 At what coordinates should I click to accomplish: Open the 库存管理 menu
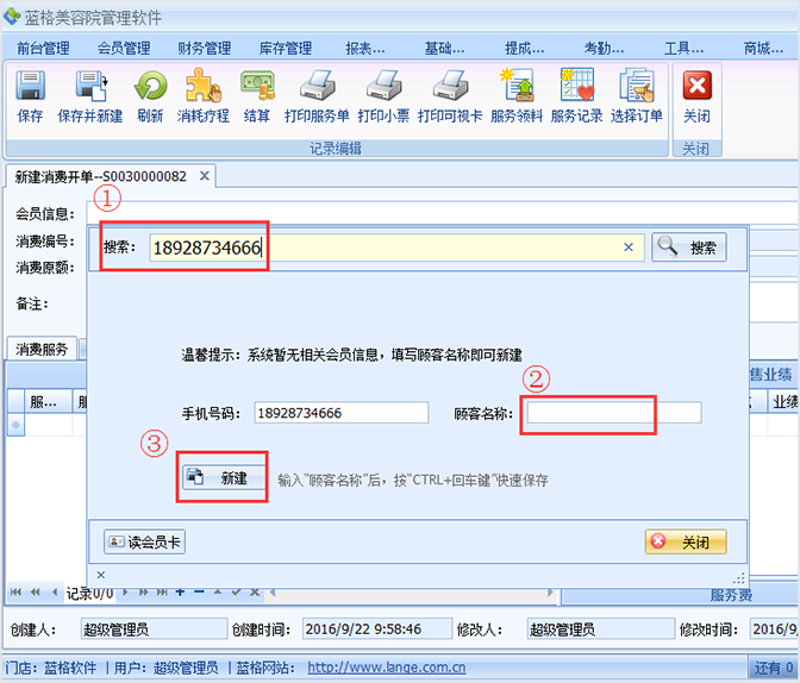point(285,48)
